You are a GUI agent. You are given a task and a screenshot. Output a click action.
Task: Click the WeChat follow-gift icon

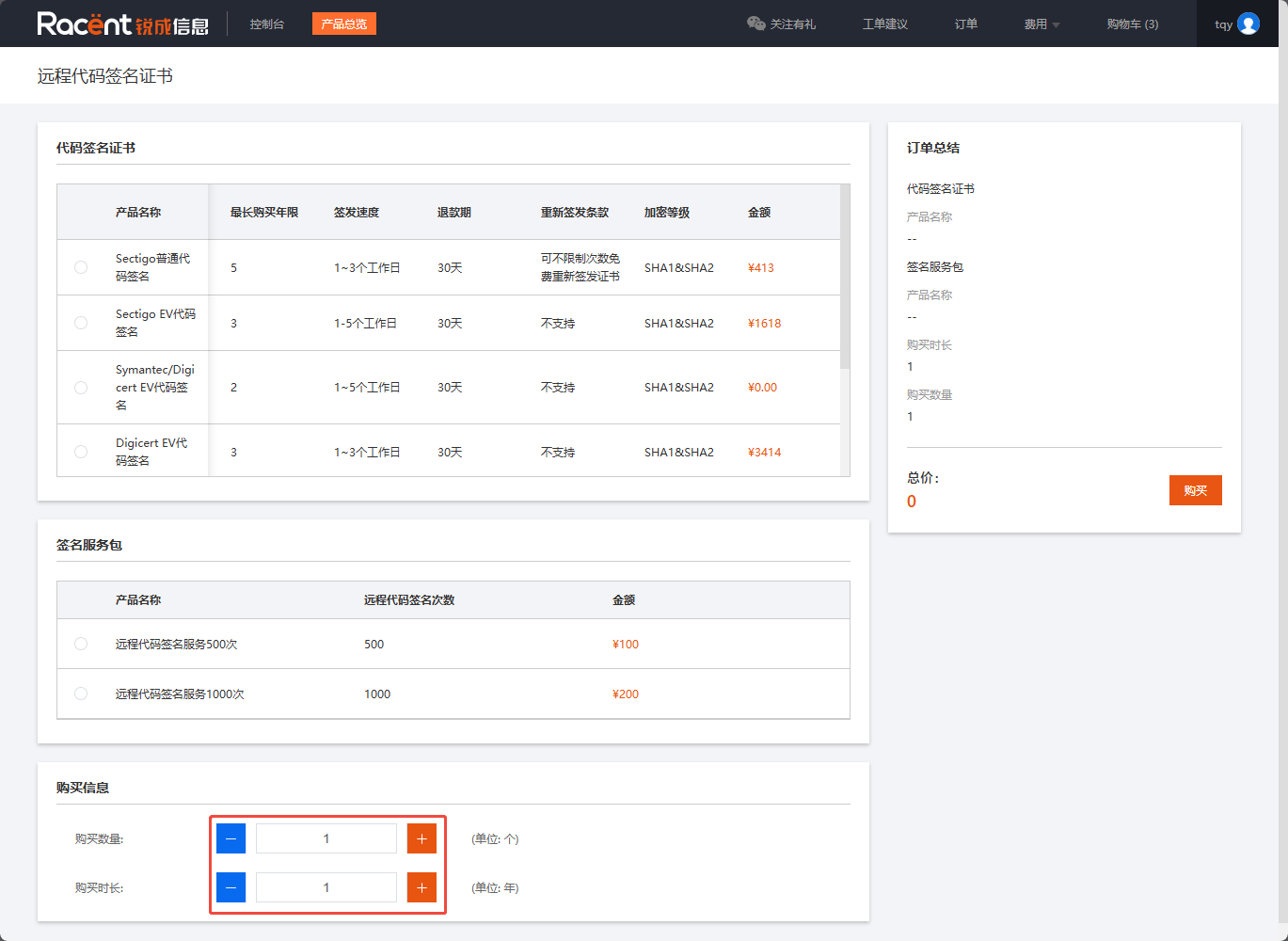coord(755,24)
